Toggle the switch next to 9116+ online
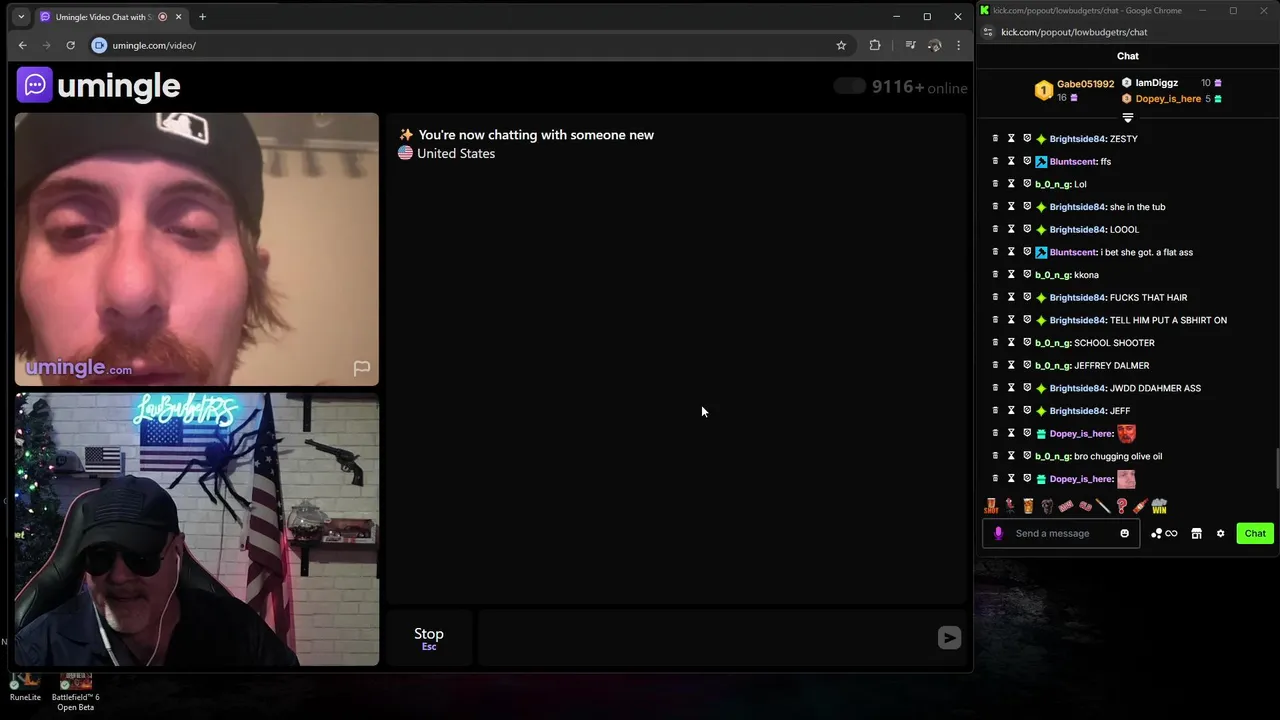Viewport: 1280px width, 720px height. (850, 87)
